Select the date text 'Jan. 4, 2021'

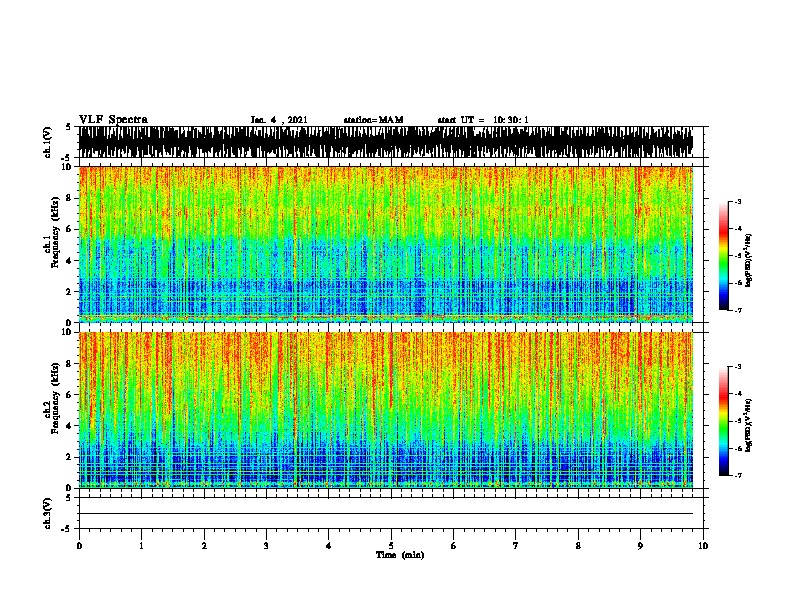click(279, 120)
